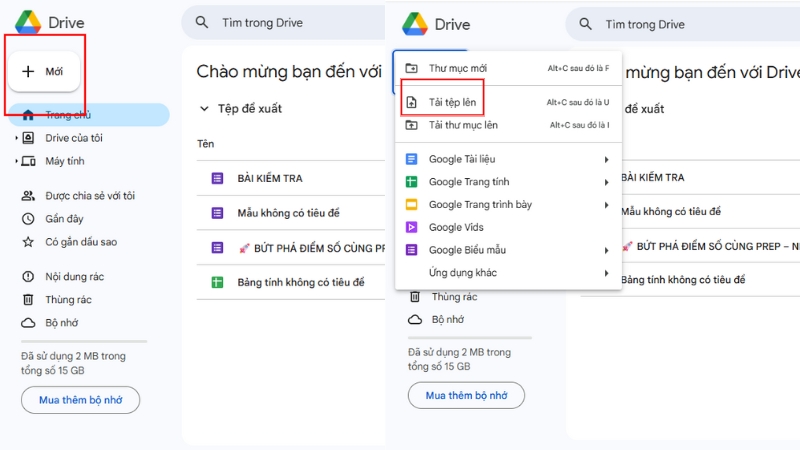Select Tải thư mục lên menu entry
Screen dimensions: 800x450
[x=462, y=125]
